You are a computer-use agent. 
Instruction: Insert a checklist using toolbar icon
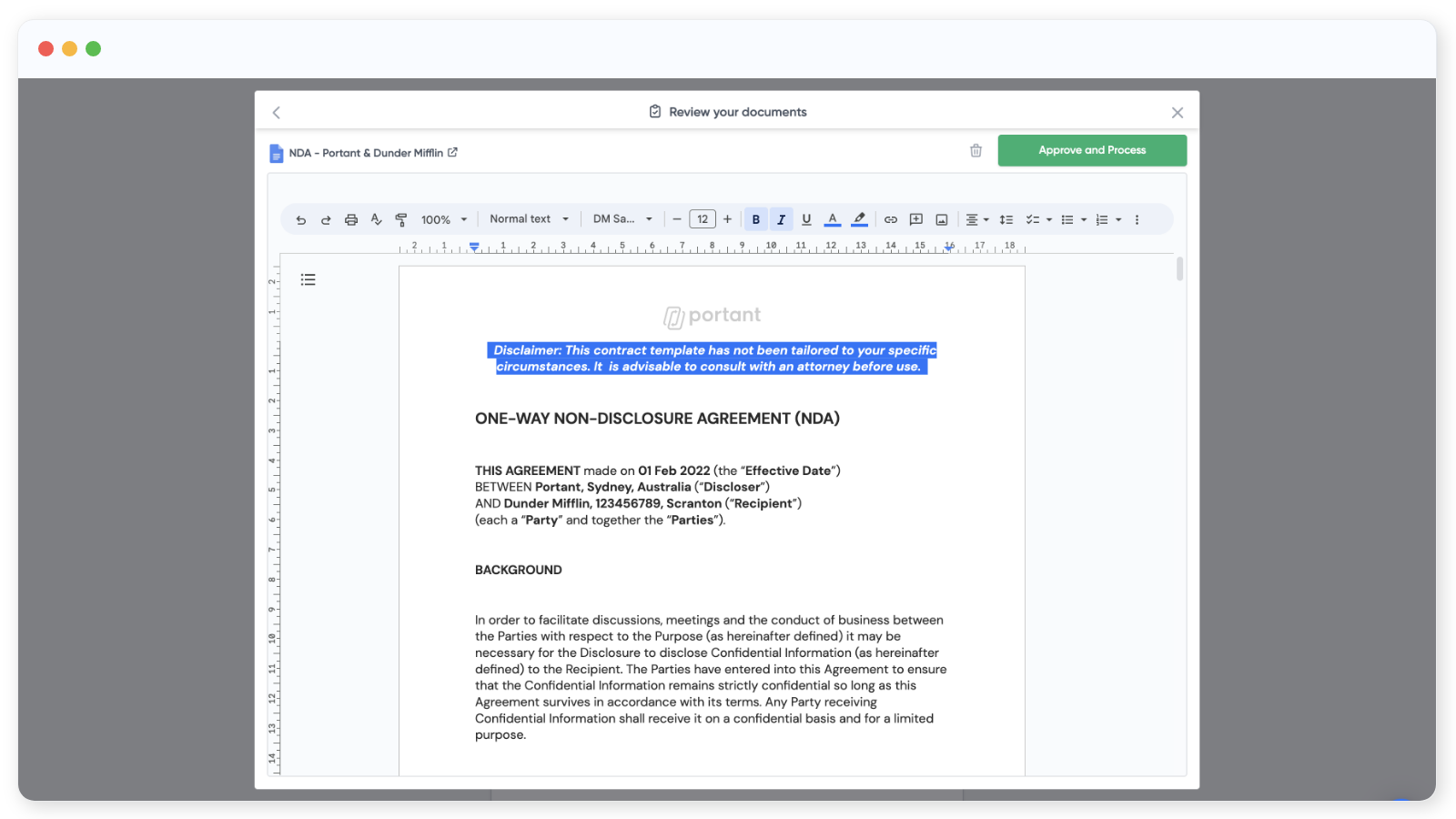(1033, 220)
